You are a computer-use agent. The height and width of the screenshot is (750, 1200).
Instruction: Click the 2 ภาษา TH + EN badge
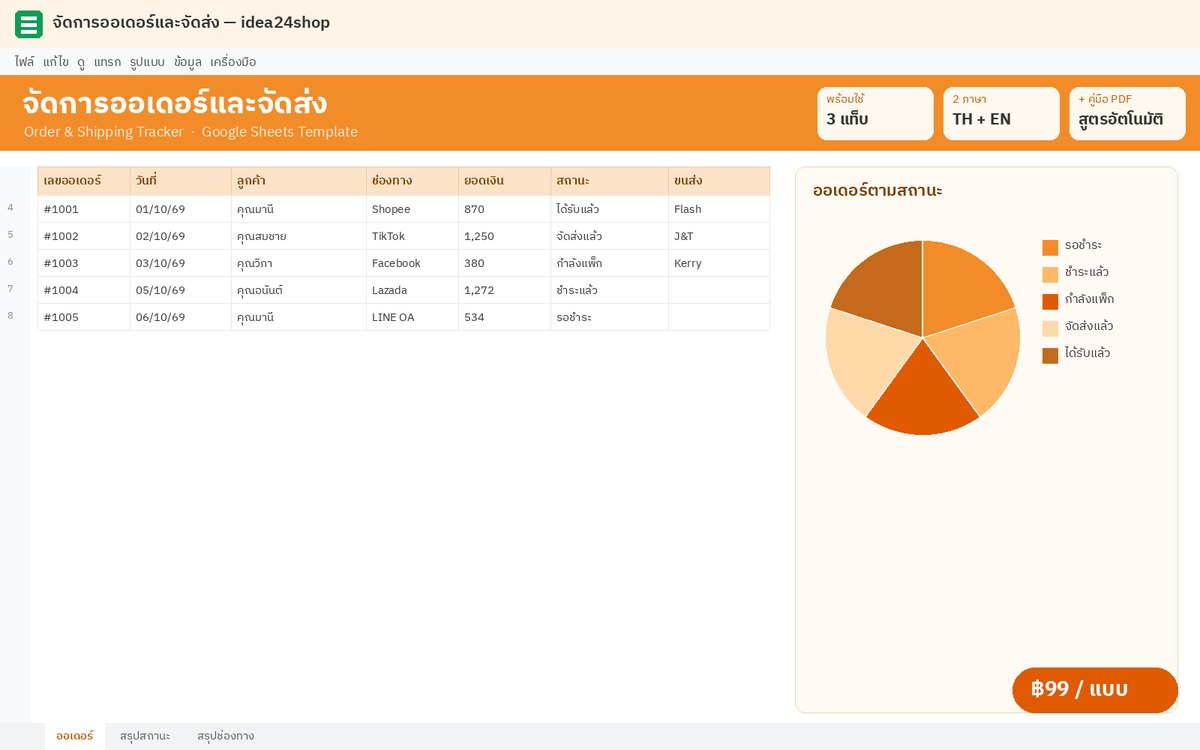[1001, 113]
